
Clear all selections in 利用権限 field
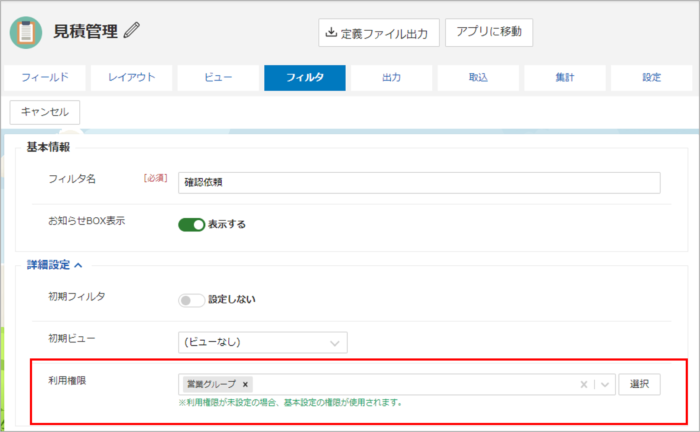(583, 385)
